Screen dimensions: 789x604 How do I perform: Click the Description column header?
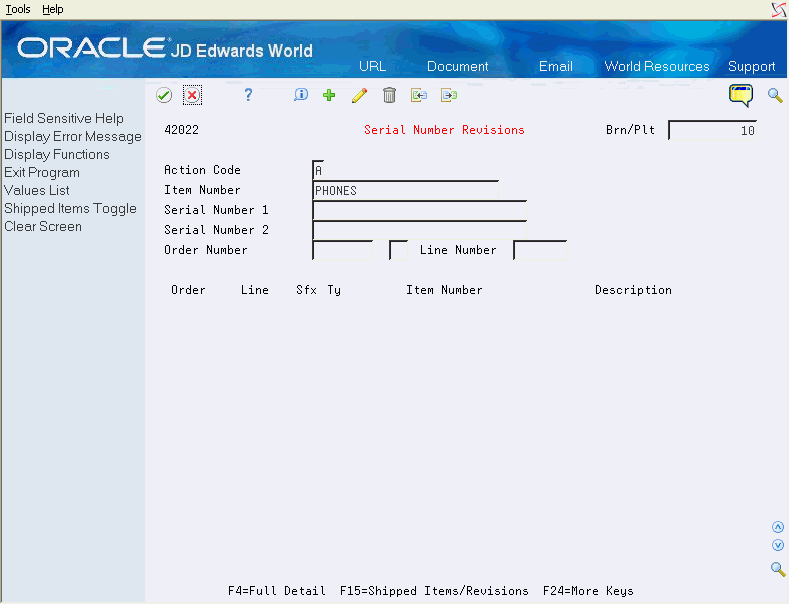point(633,290)
